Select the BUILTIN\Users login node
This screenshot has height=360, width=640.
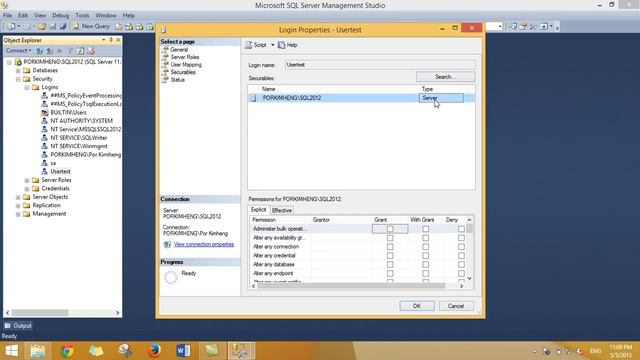(68, 112)
